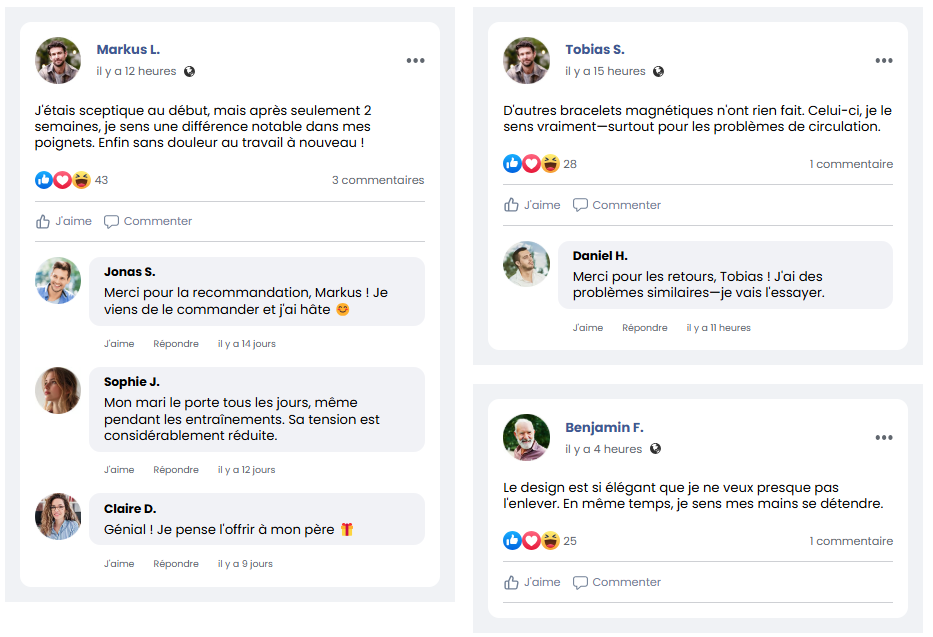Click the Commenter bubble icon under Tobias's post
Image resolution: width=933 pixels, height=637 pixels.
click(x=580, y=205)
